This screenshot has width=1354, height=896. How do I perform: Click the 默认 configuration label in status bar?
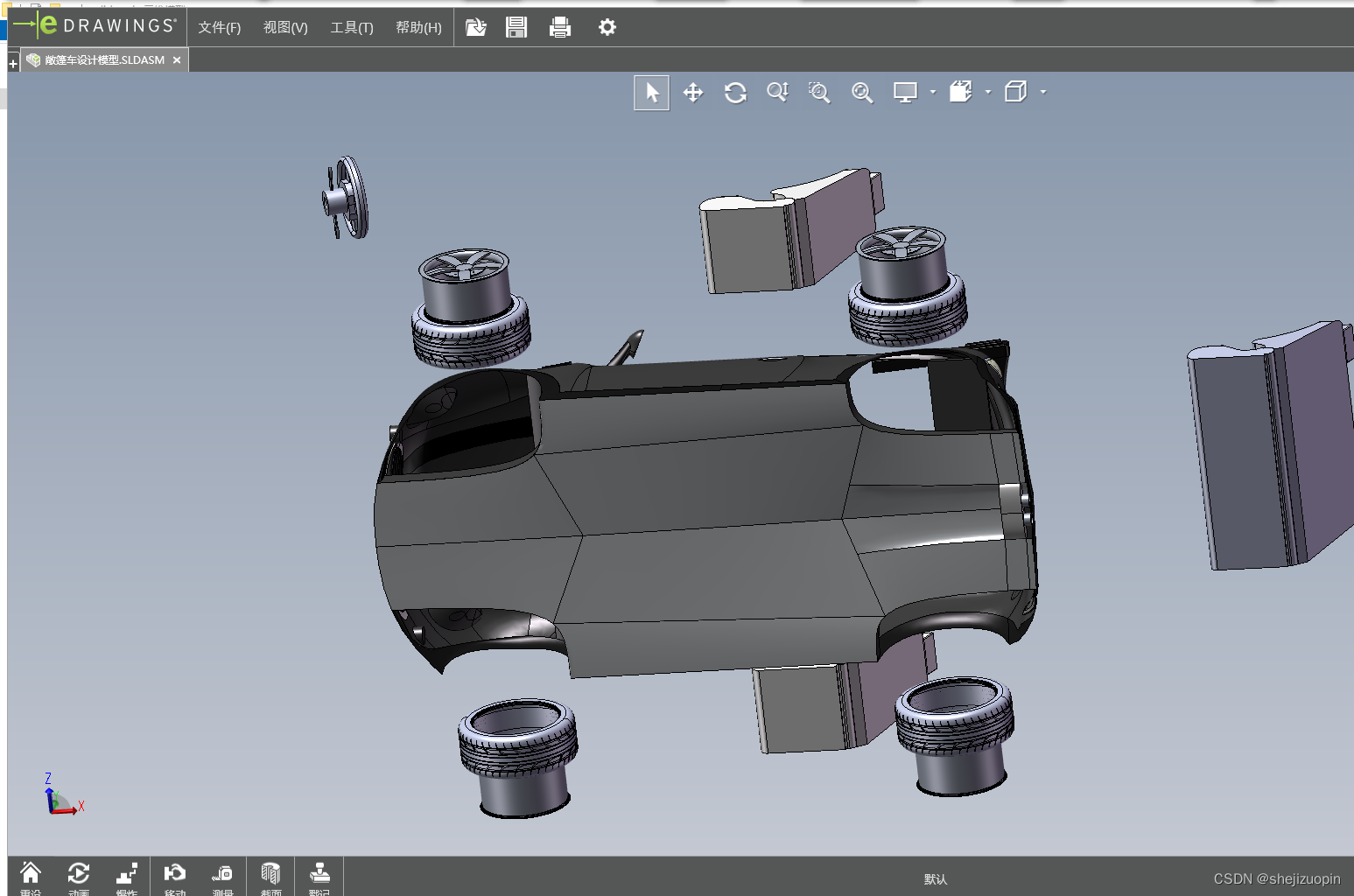coord(936,879)
